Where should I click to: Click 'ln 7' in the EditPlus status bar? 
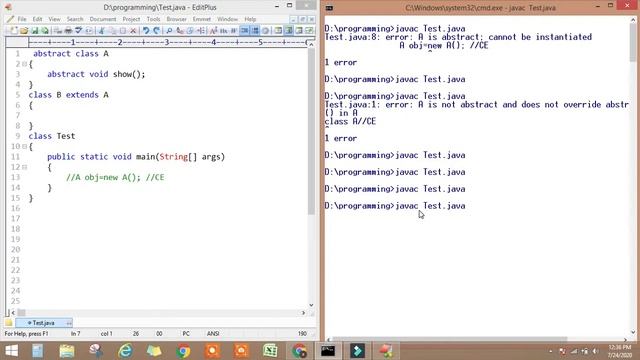[76, 333]
